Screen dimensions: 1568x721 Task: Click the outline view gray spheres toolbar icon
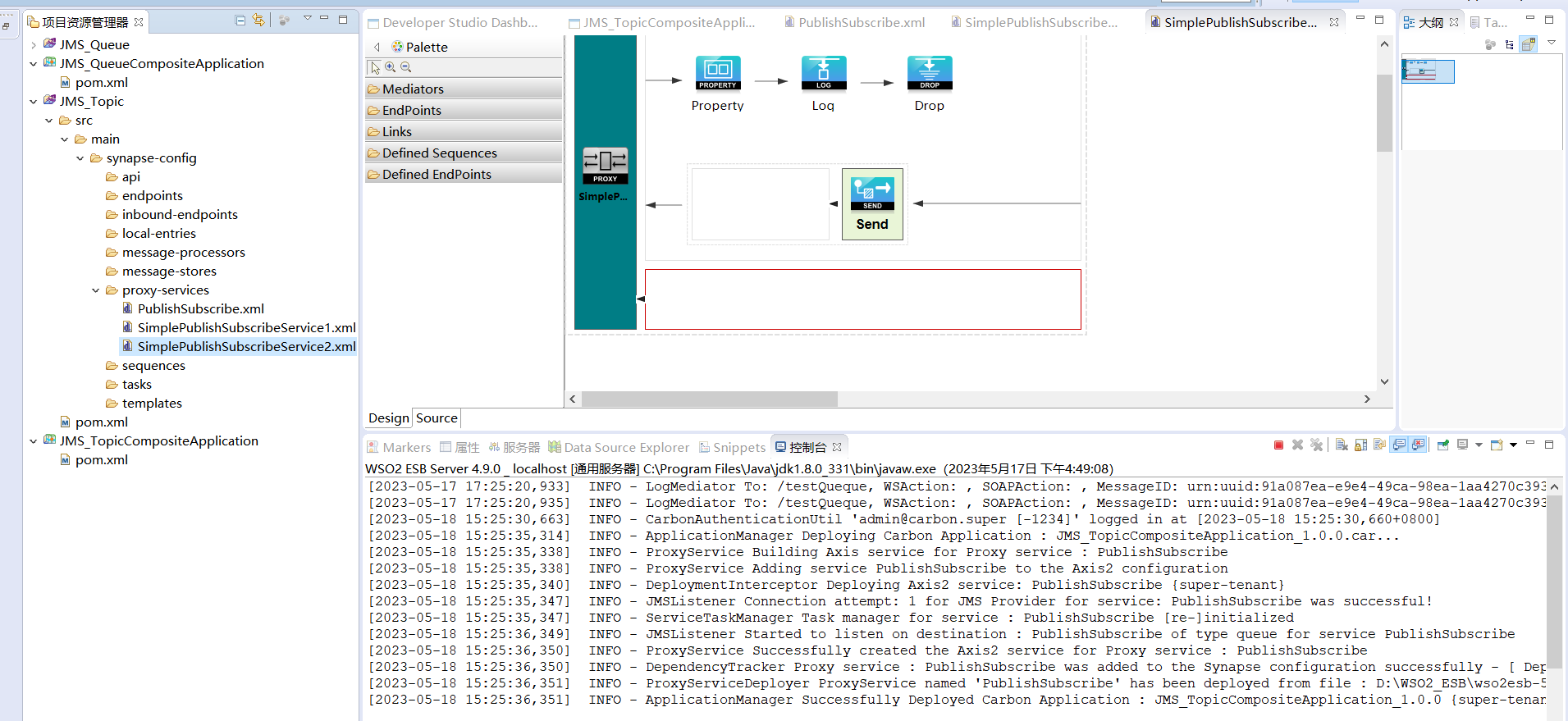tap(1490, 45)
